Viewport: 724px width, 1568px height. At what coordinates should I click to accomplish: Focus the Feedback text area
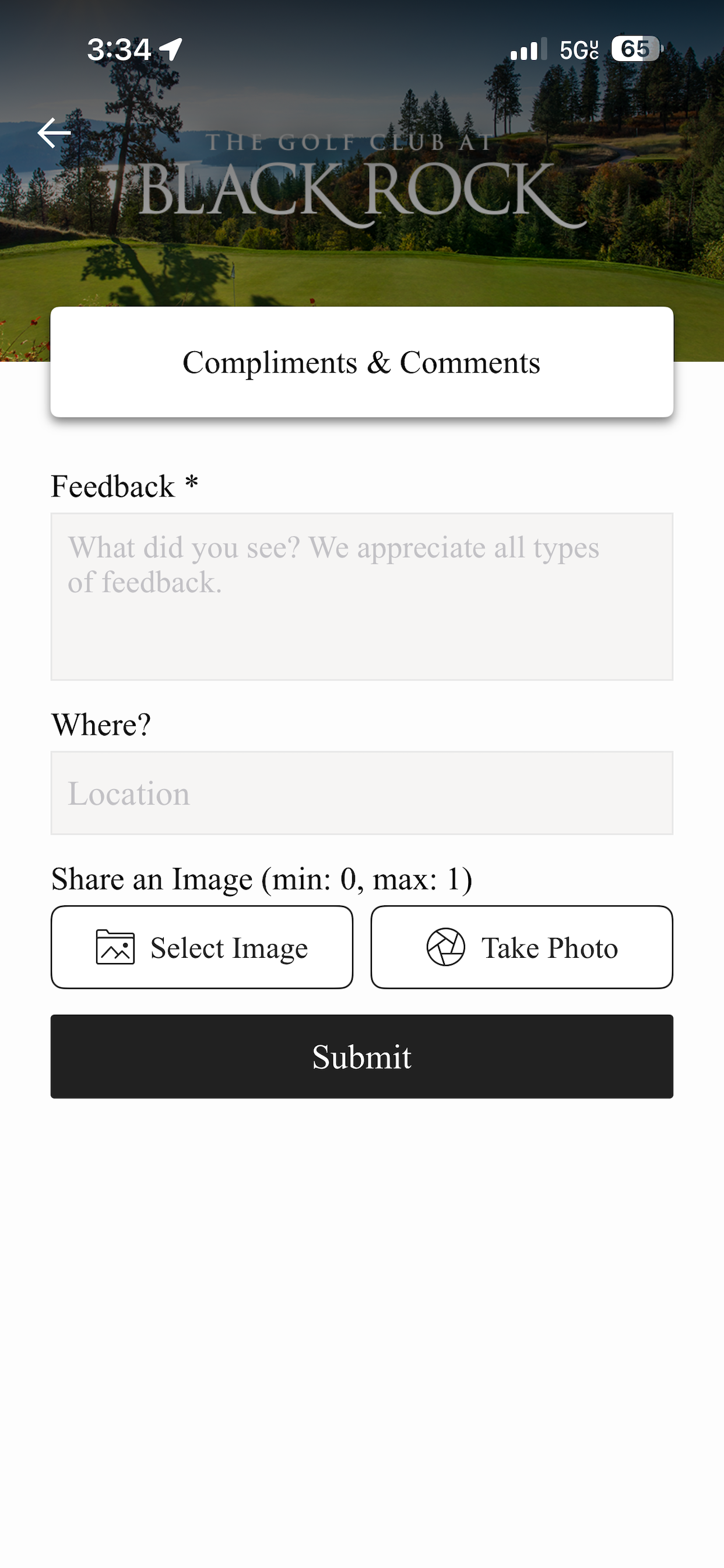point(362,597)
